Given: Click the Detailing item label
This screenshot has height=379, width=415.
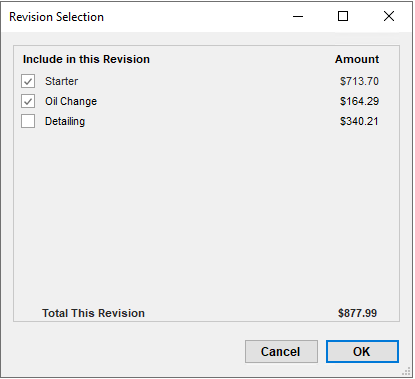Looking at the screenshot, I should (x=65, y=121).
